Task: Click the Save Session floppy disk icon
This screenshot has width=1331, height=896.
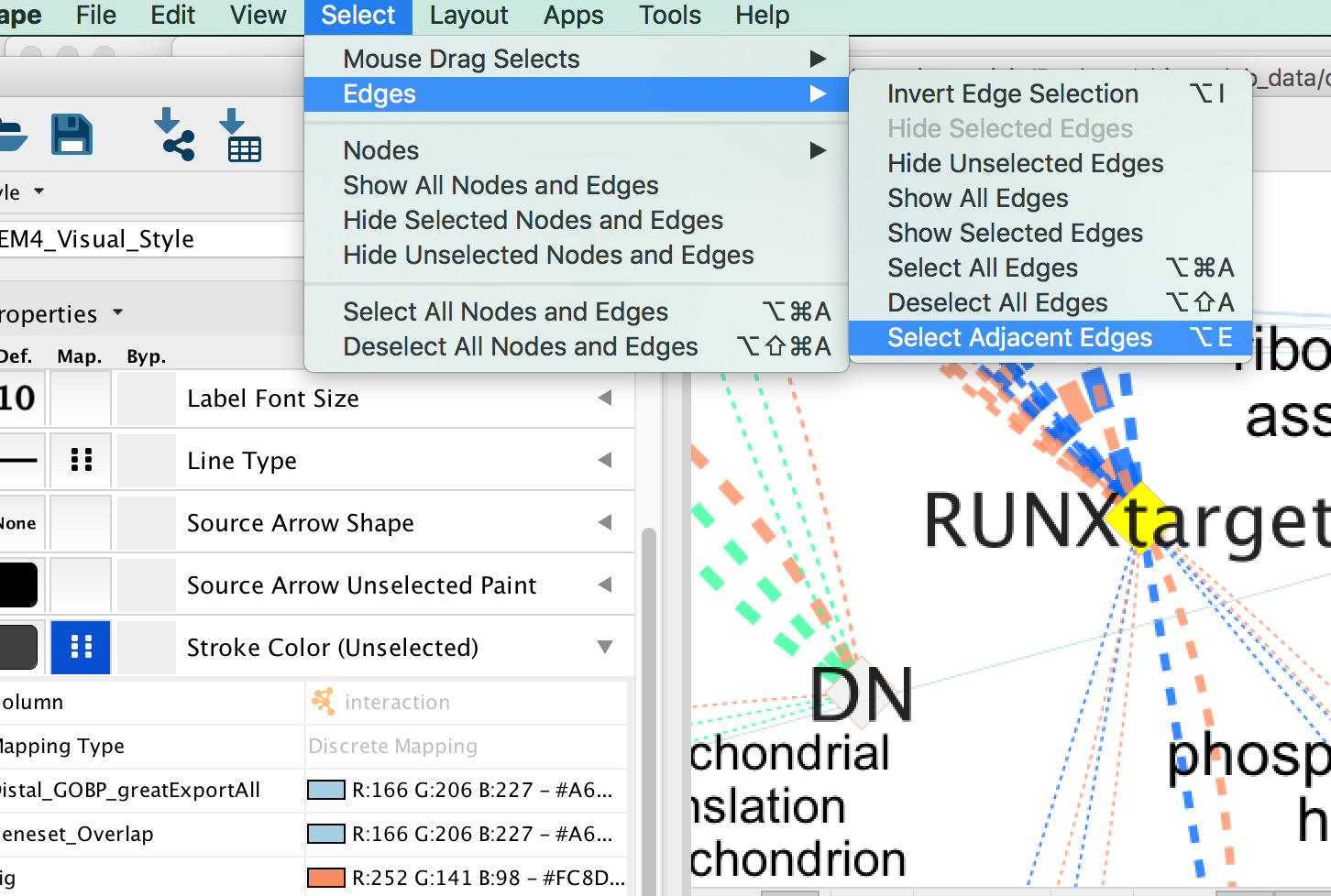Action: click(71, 135)
